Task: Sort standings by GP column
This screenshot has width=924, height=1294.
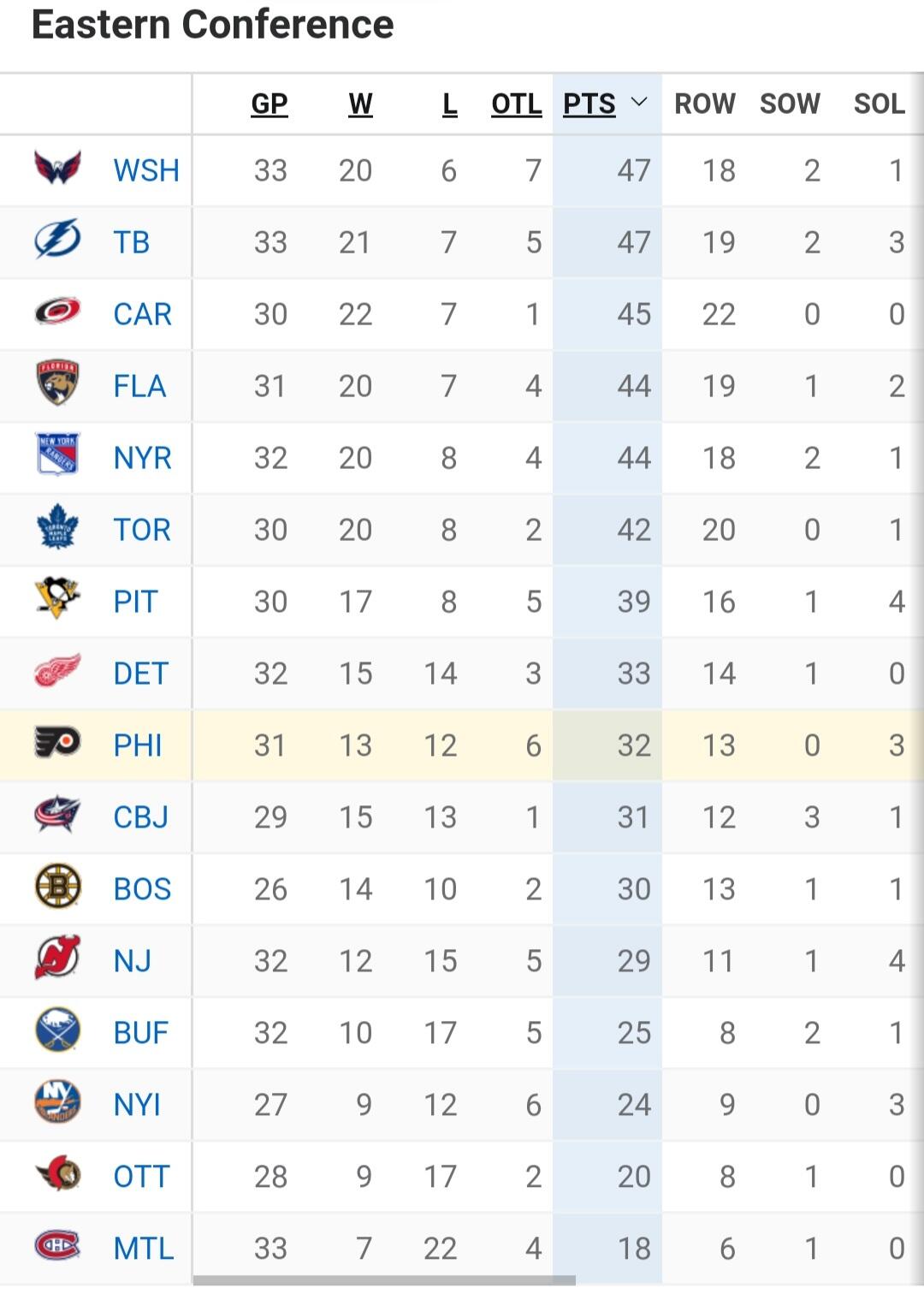Action: click(x=269, y=104)
